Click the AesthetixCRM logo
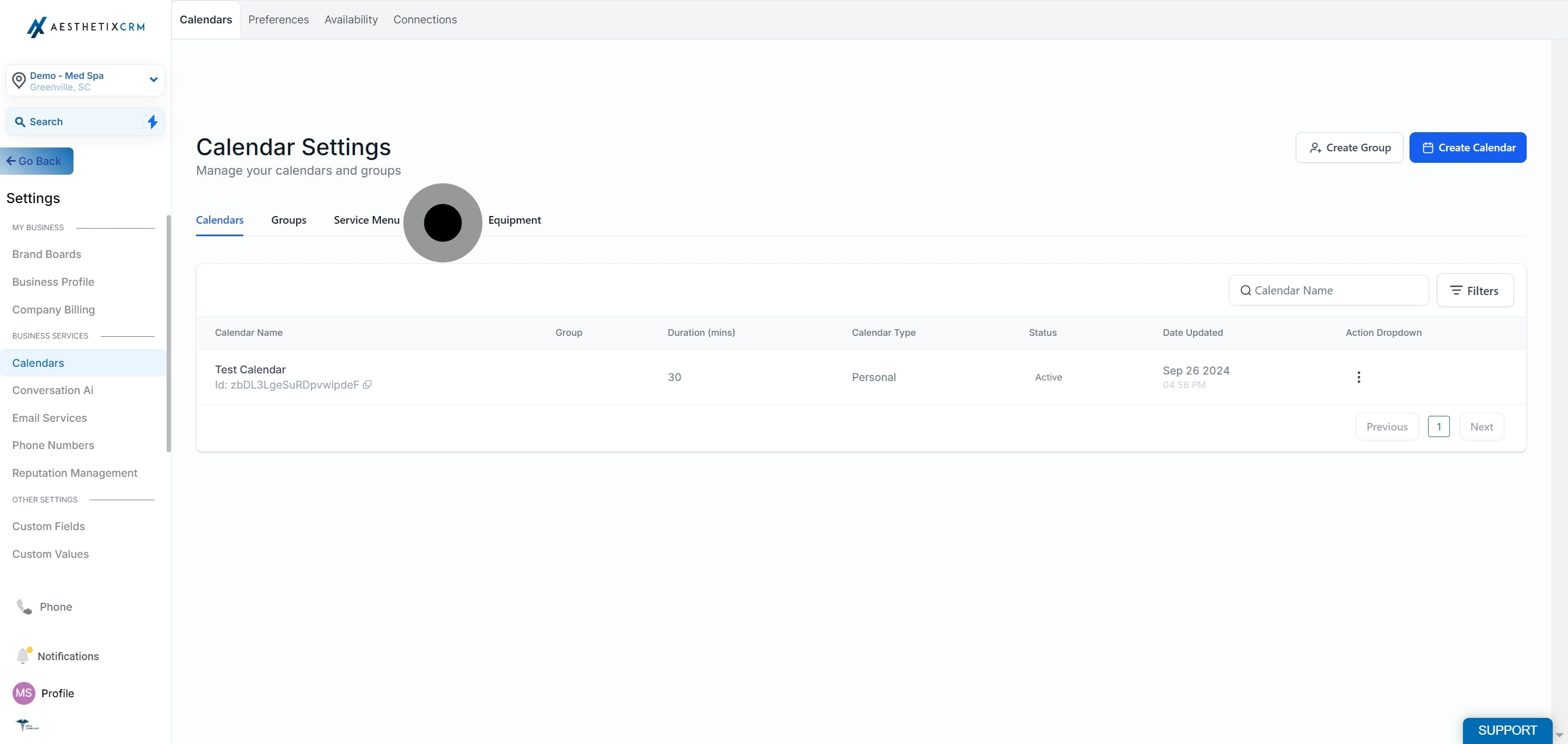The height and width of the screenshot is (744, 1568). point(86,27)
